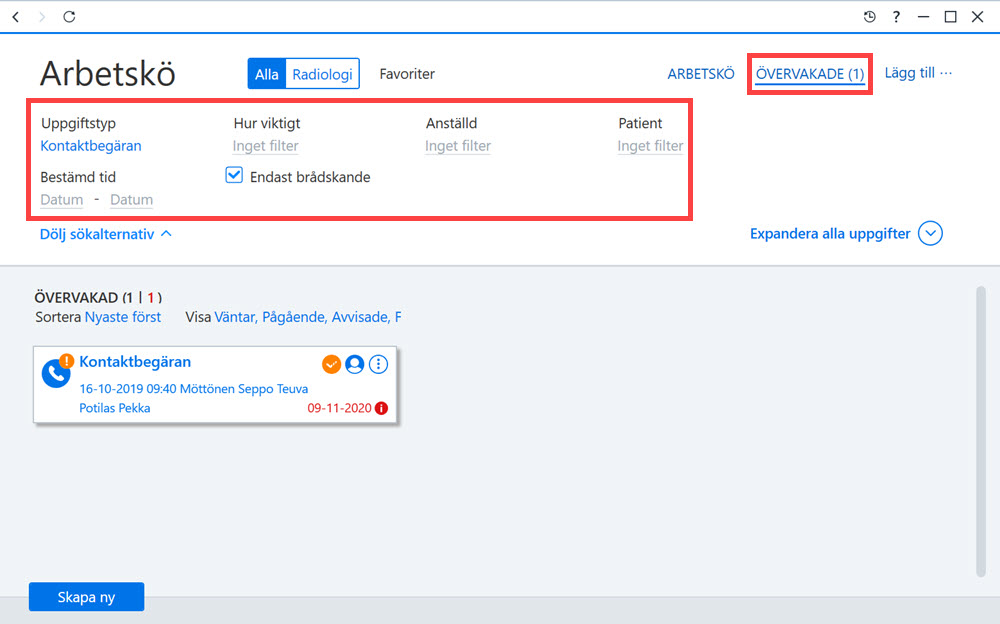
Task: Click due date 09-11-2020 on card
Action: point(339,408)
